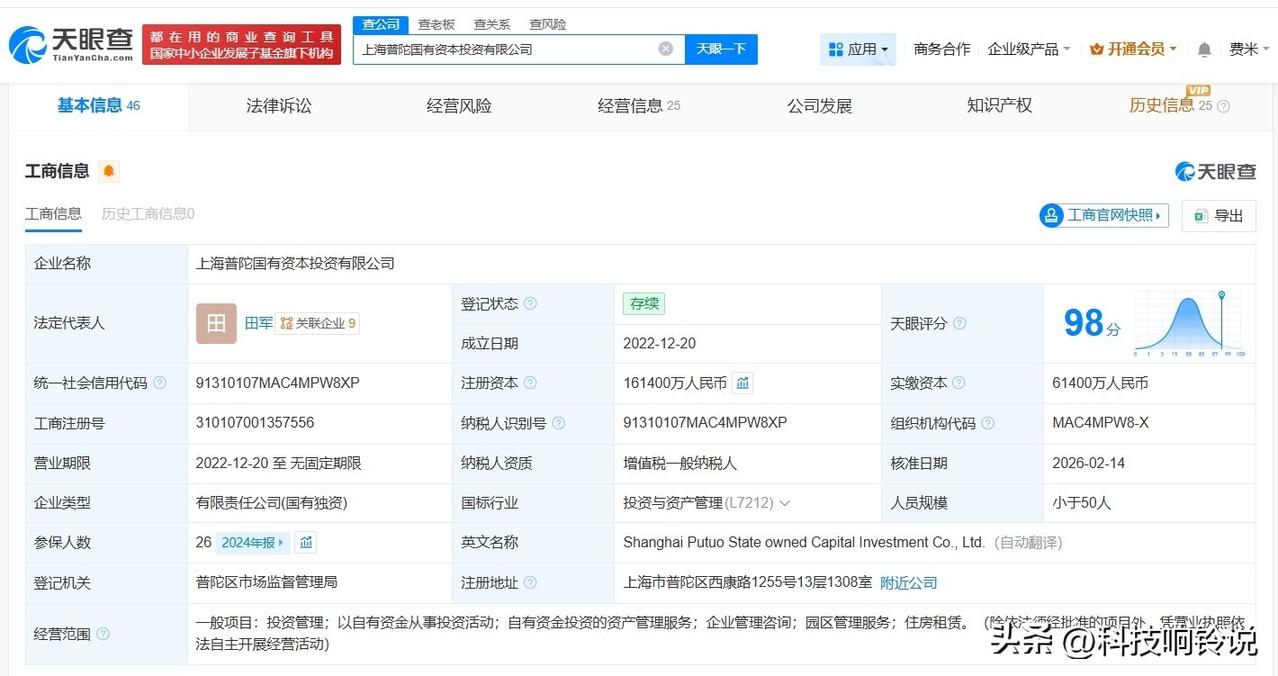This screenshot has height=676, width=1278.
Task: Select the 161400万人民币 registered capital value
Action: [675, 383]
